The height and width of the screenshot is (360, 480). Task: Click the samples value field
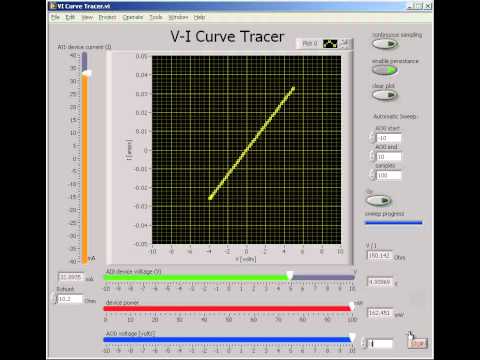point(389,175)
